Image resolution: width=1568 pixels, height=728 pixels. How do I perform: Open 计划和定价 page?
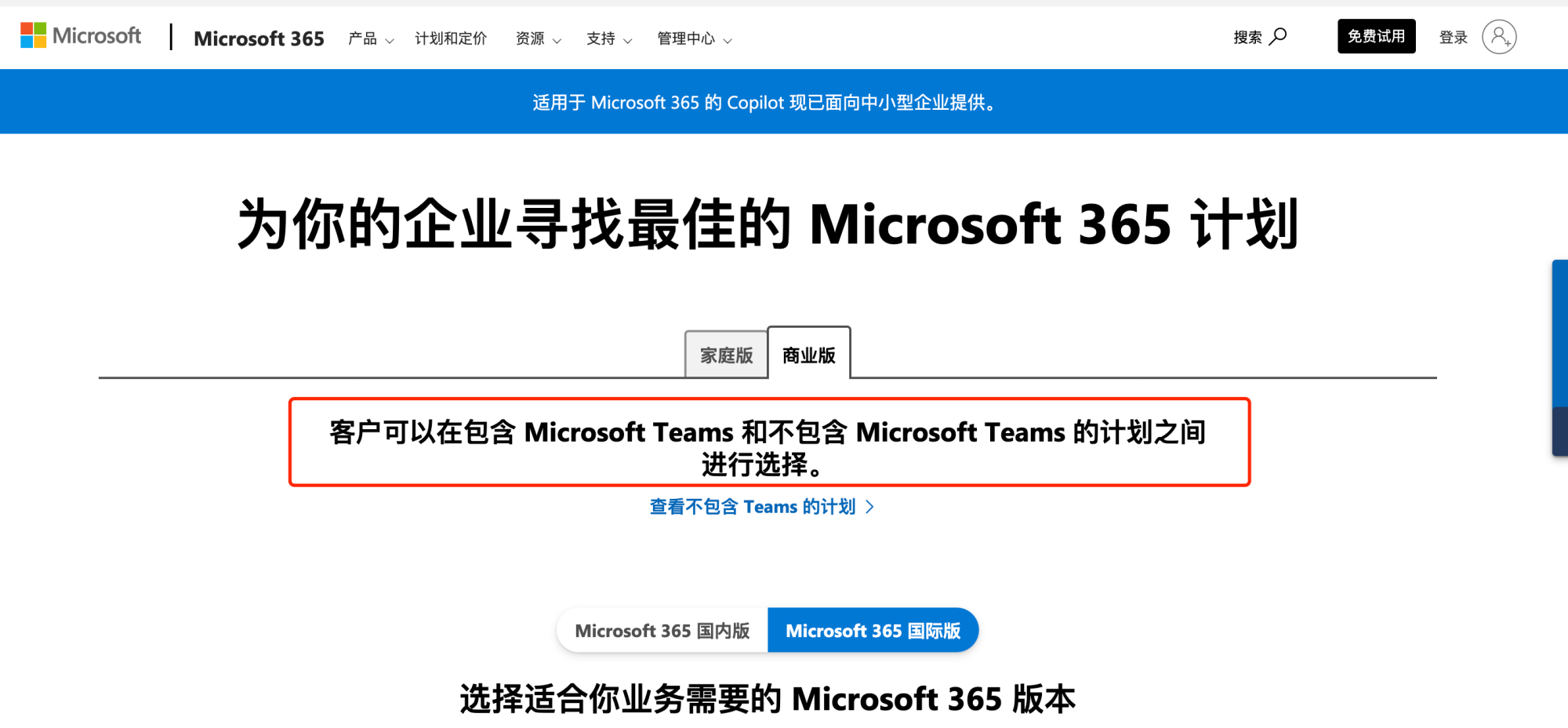451,38
